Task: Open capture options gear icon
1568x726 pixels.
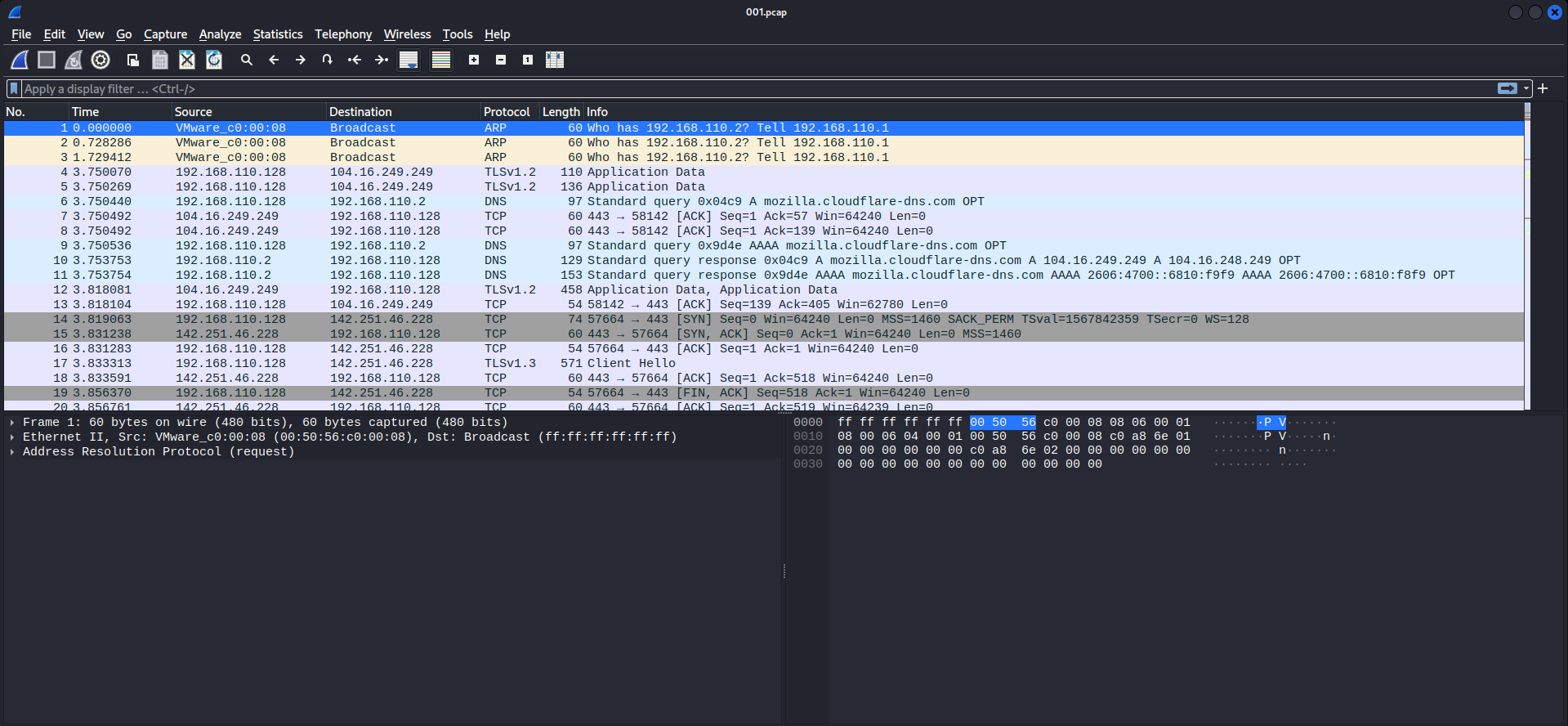Action: [101, 60]
